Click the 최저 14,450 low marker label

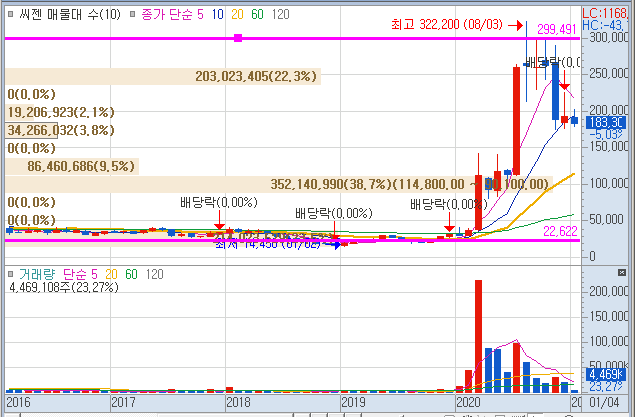click(267, 244)
